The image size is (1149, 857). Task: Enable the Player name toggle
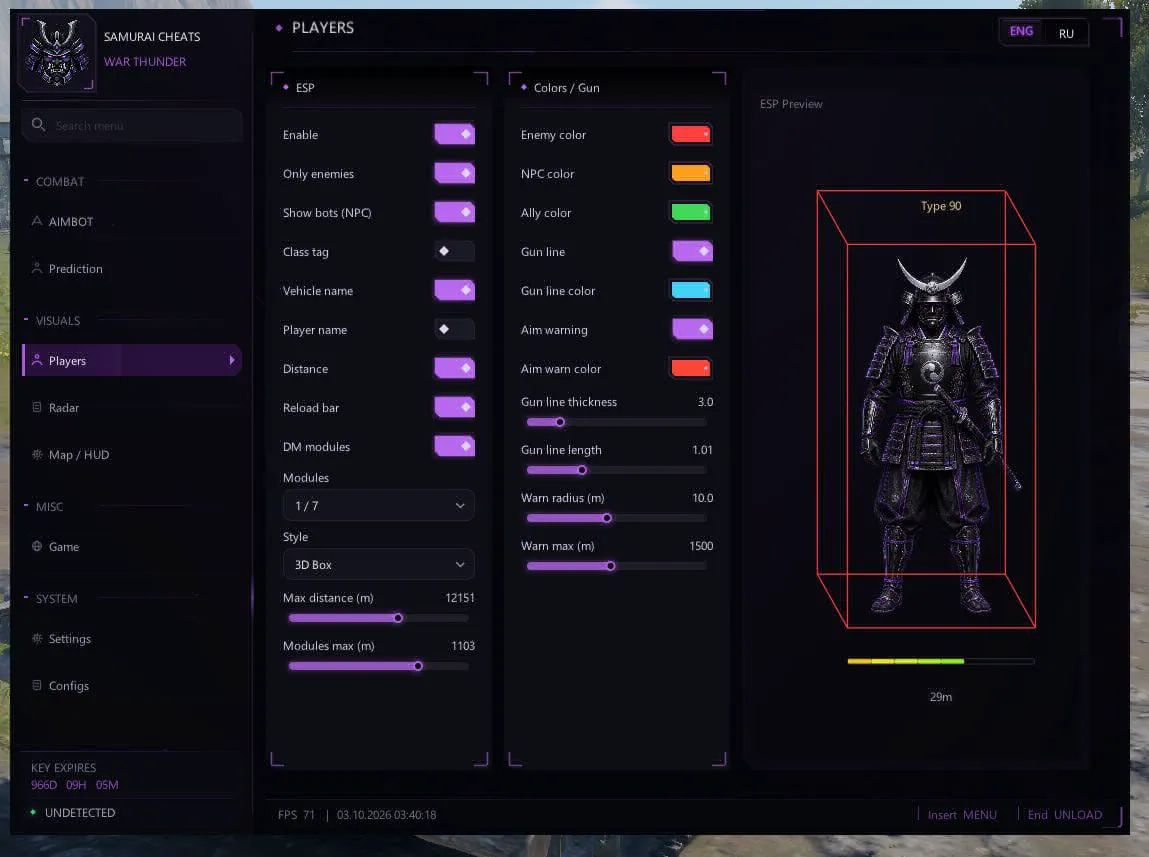[x=454, y=329]
